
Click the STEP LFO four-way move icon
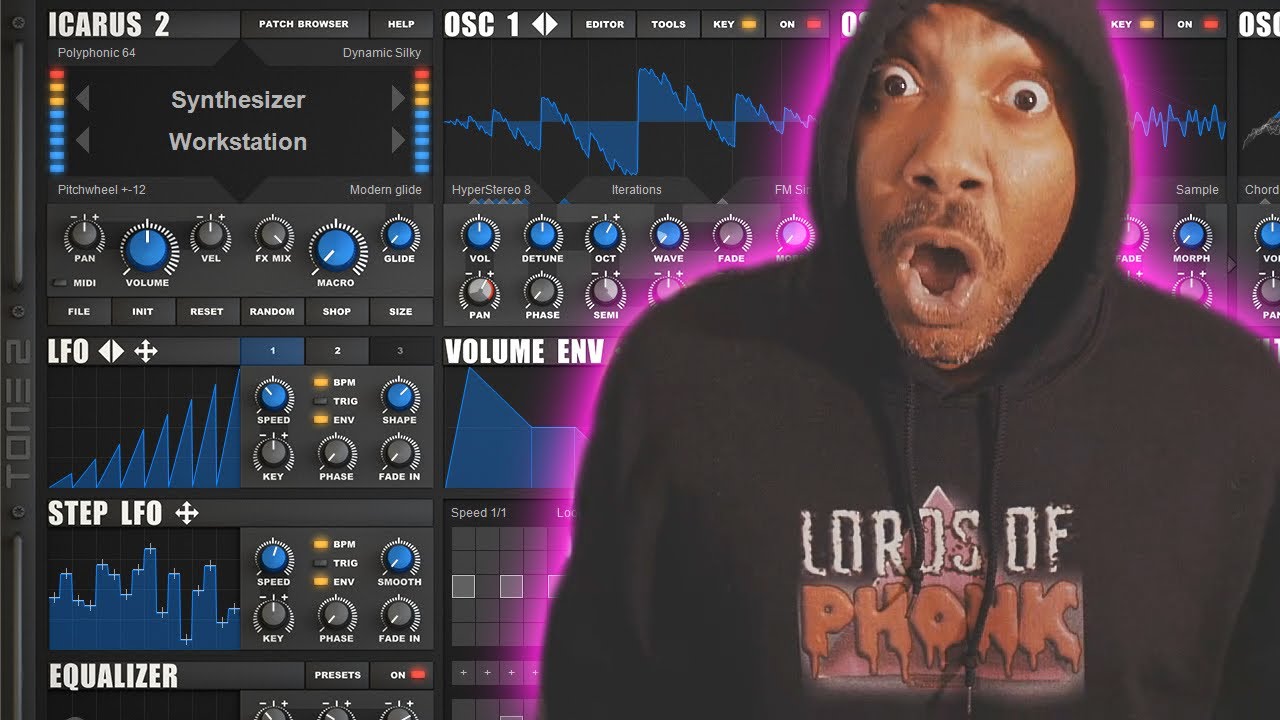pyautogui.click(x=187, y=513)
